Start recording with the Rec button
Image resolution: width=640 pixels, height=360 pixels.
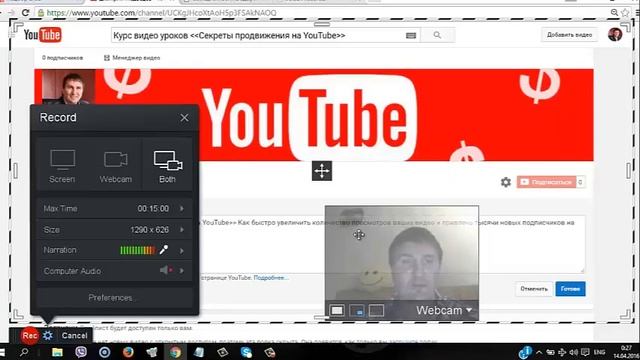pos(29,336)
